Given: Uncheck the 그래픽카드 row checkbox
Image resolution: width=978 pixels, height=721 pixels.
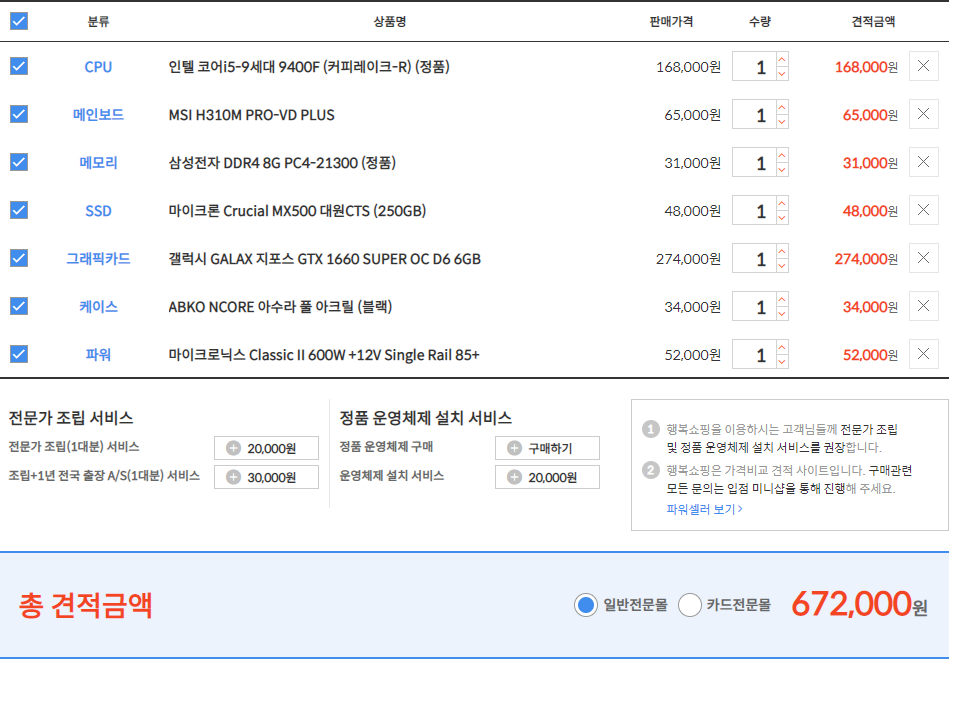Looking at the screenshot, I should pos(19,258).
